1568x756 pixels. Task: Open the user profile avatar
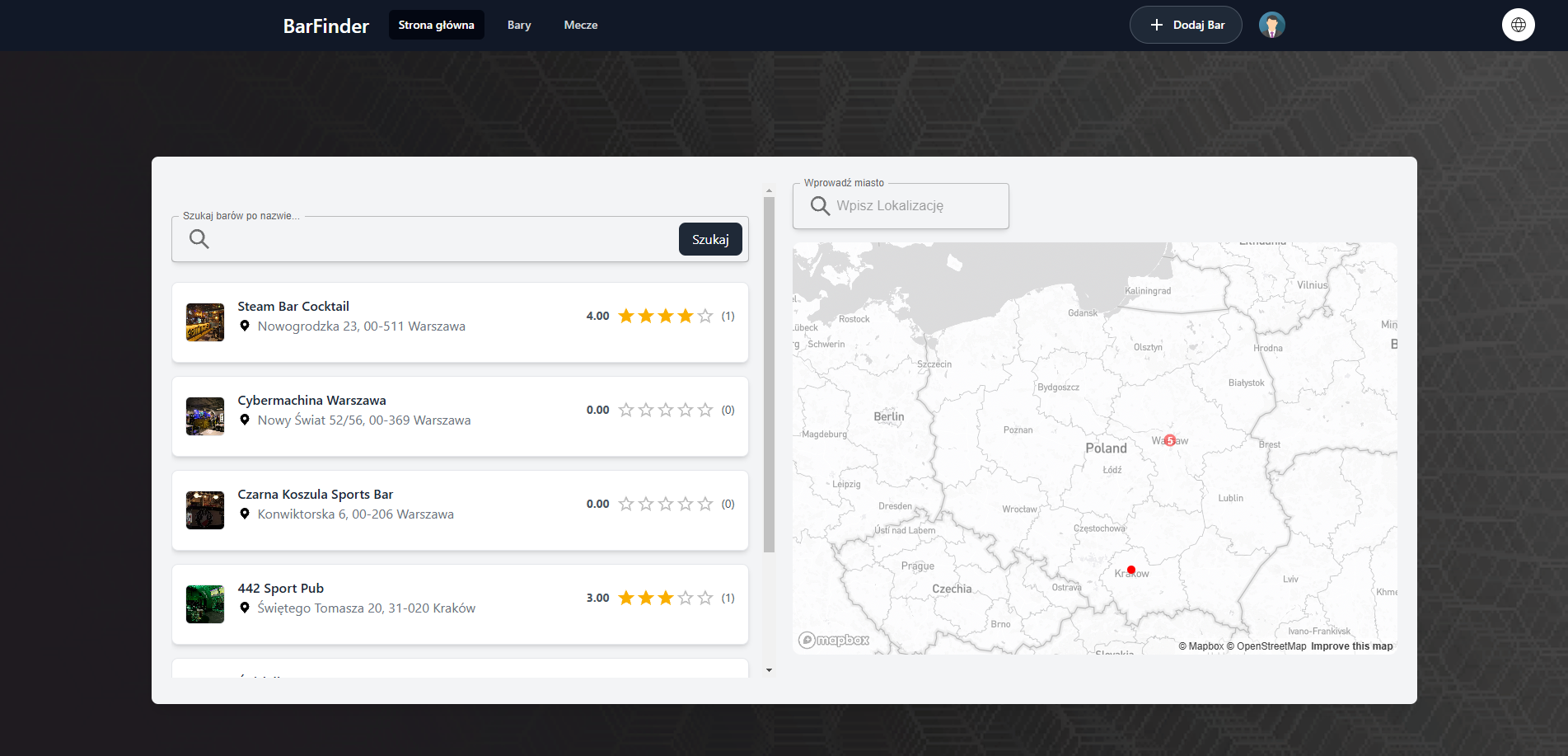point(1271,25)
